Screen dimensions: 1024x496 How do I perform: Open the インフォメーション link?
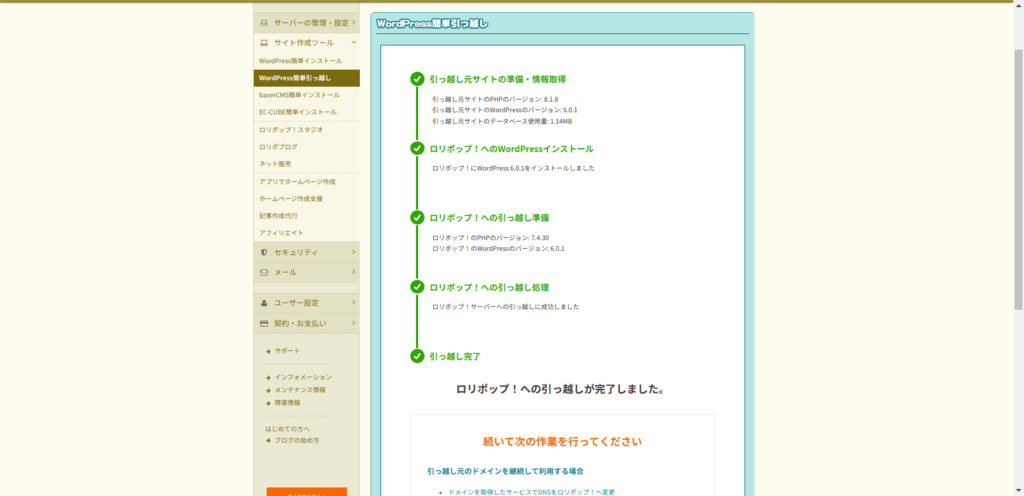tap(303, 377)
